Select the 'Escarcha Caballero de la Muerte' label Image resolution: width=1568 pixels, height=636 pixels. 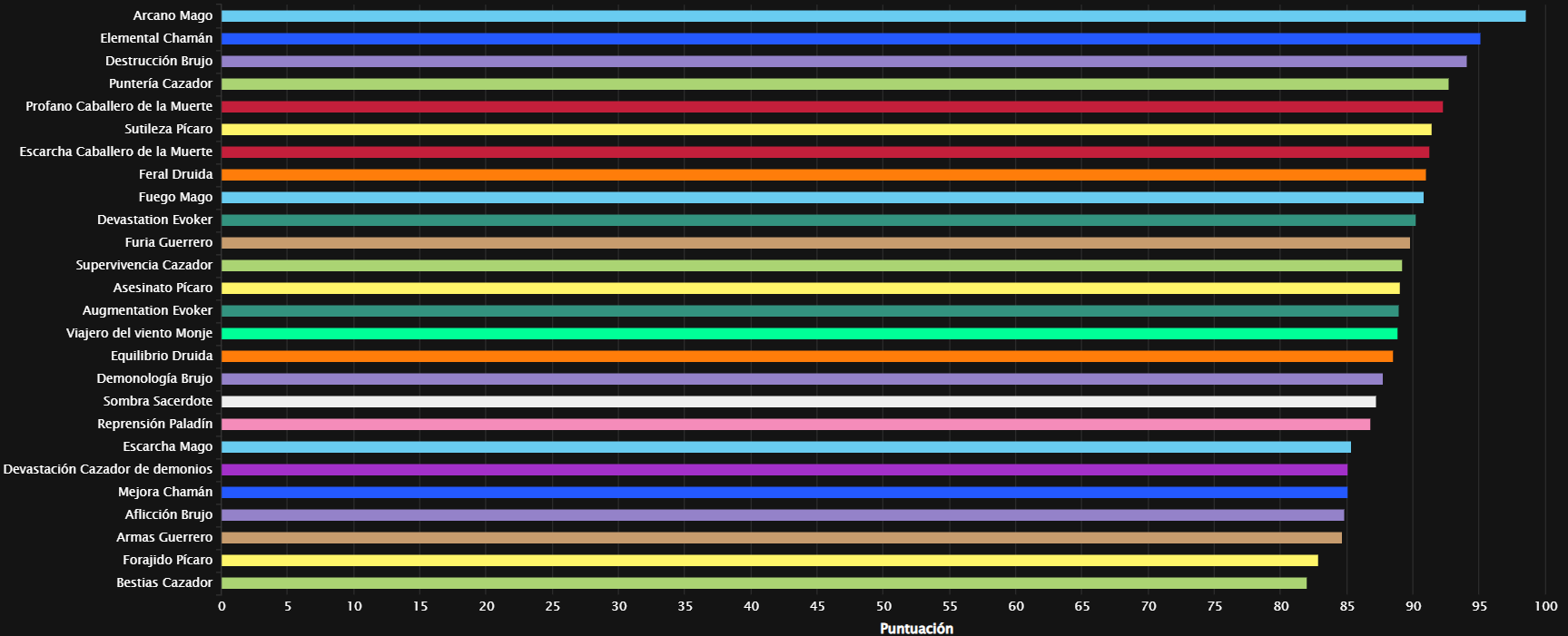pyautogui.click(x=116, y=152)
